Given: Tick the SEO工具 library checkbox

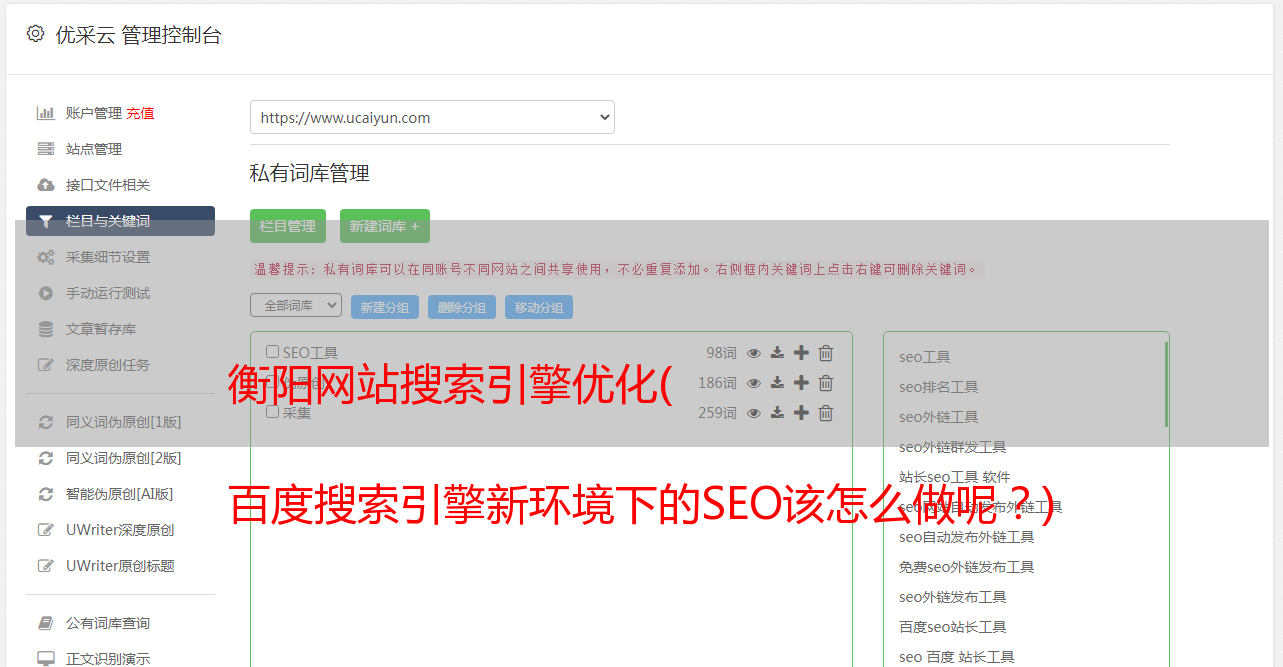Looking at the screenshot, I should pos(272,352).
